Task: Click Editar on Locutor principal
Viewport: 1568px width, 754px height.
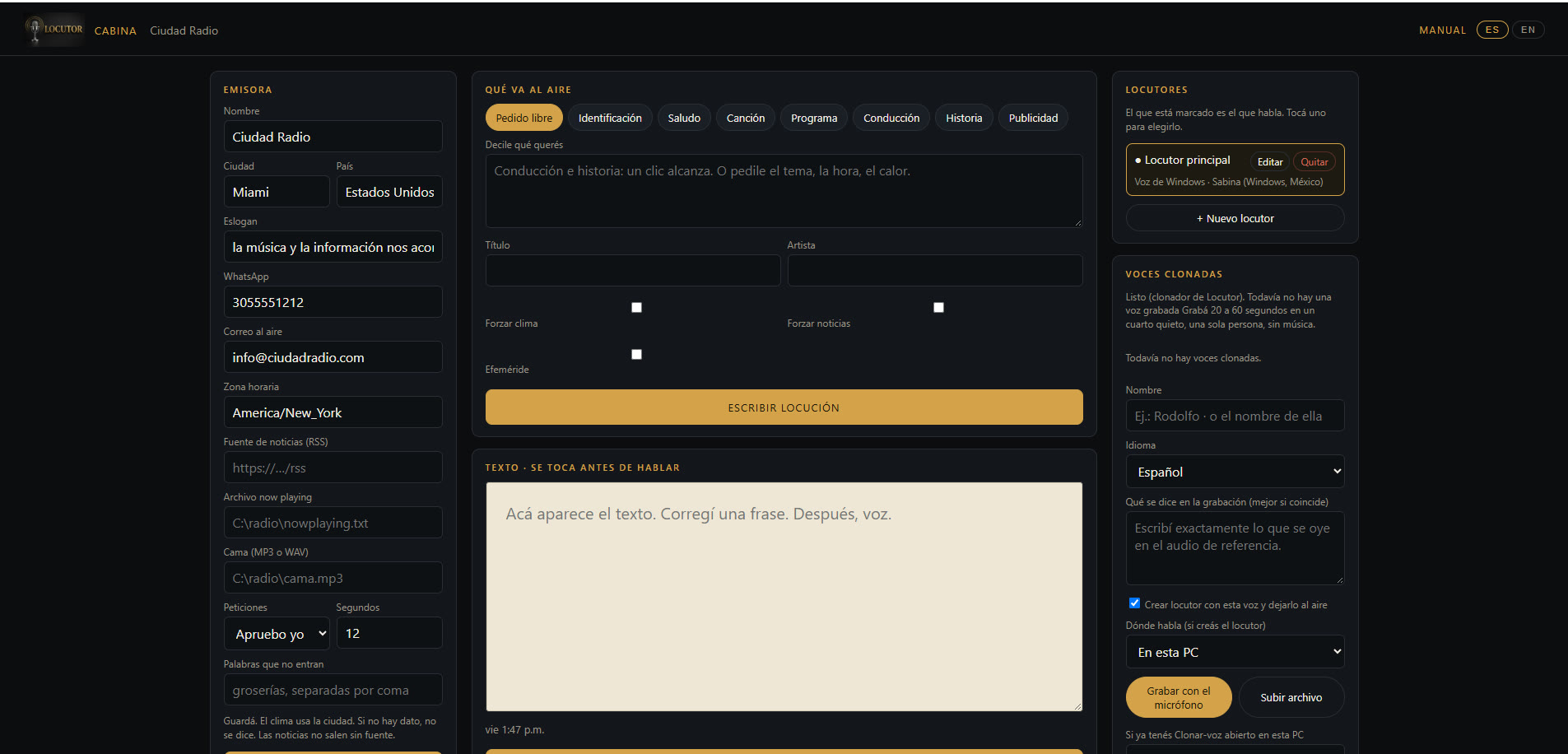Action: point(1270,162)
